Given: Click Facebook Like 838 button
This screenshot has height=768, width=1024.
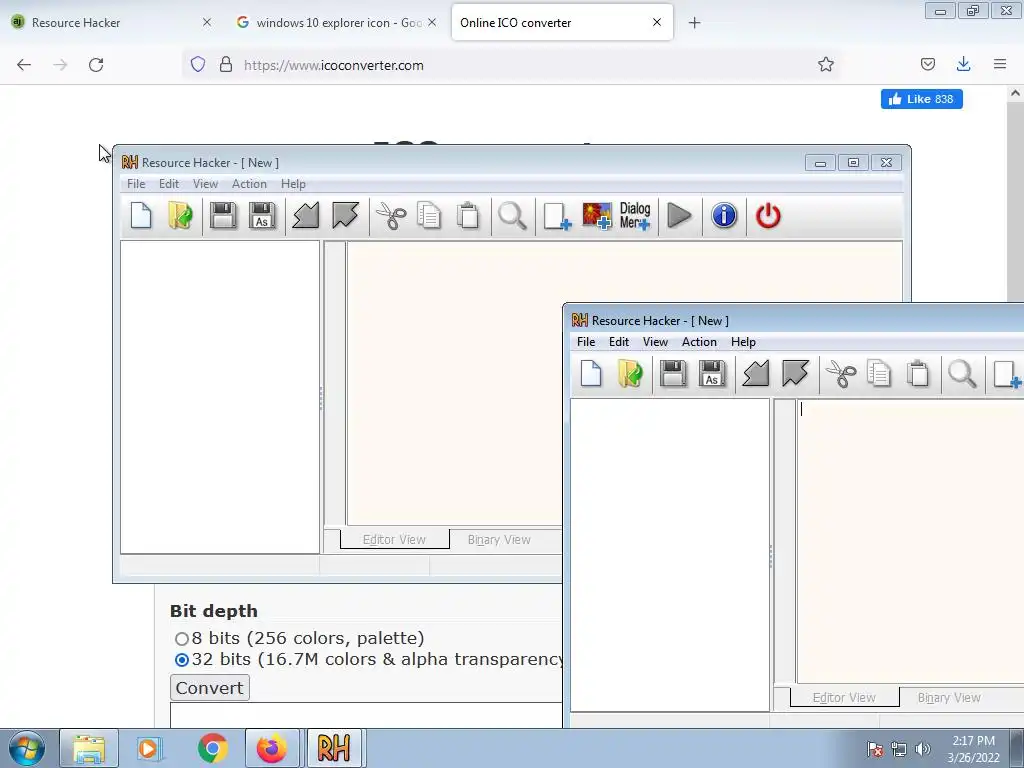Looking at the screenshot, I should (921, 99).
